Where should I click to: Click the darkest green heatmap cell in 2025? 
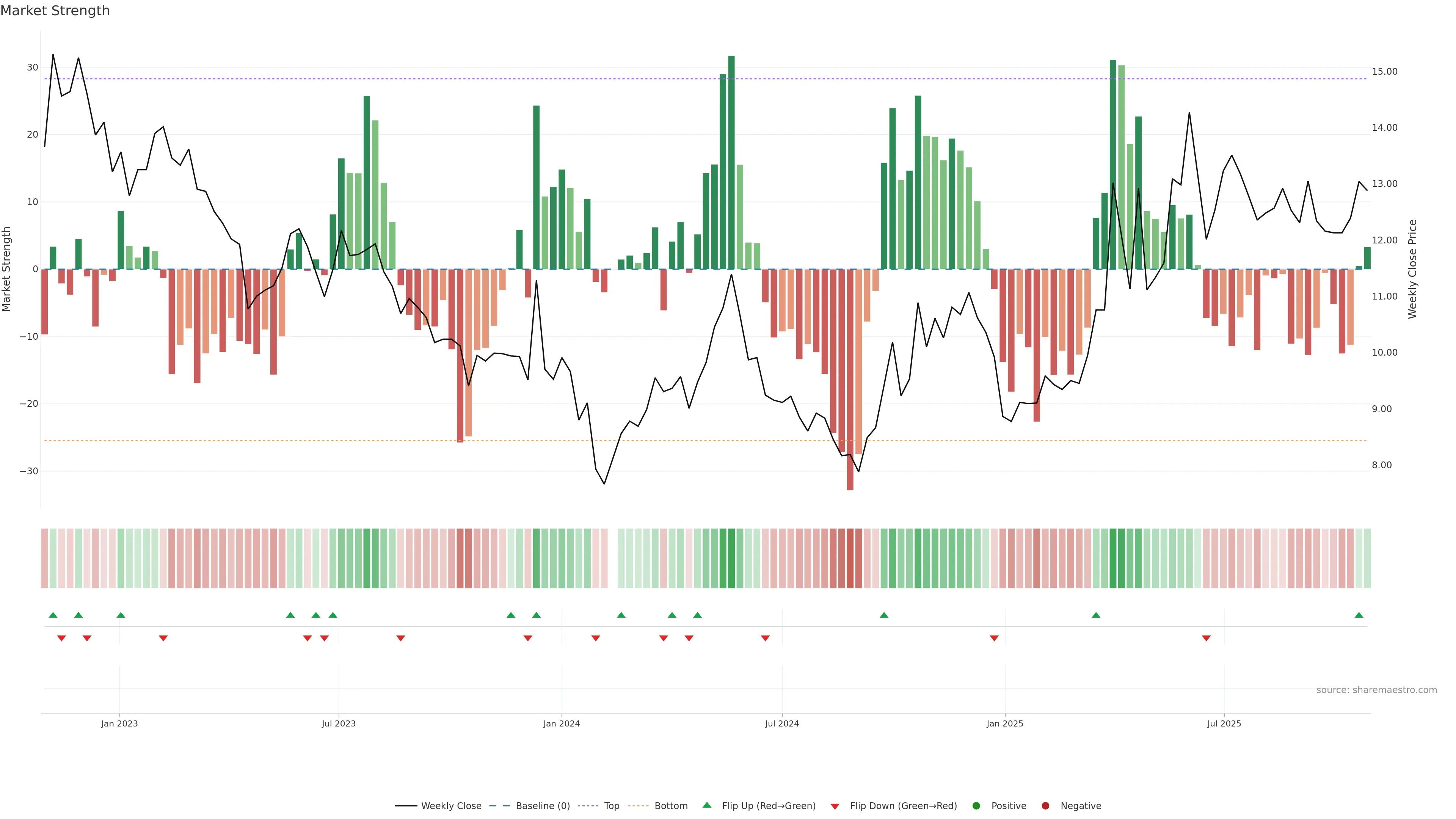point(1113,559)
